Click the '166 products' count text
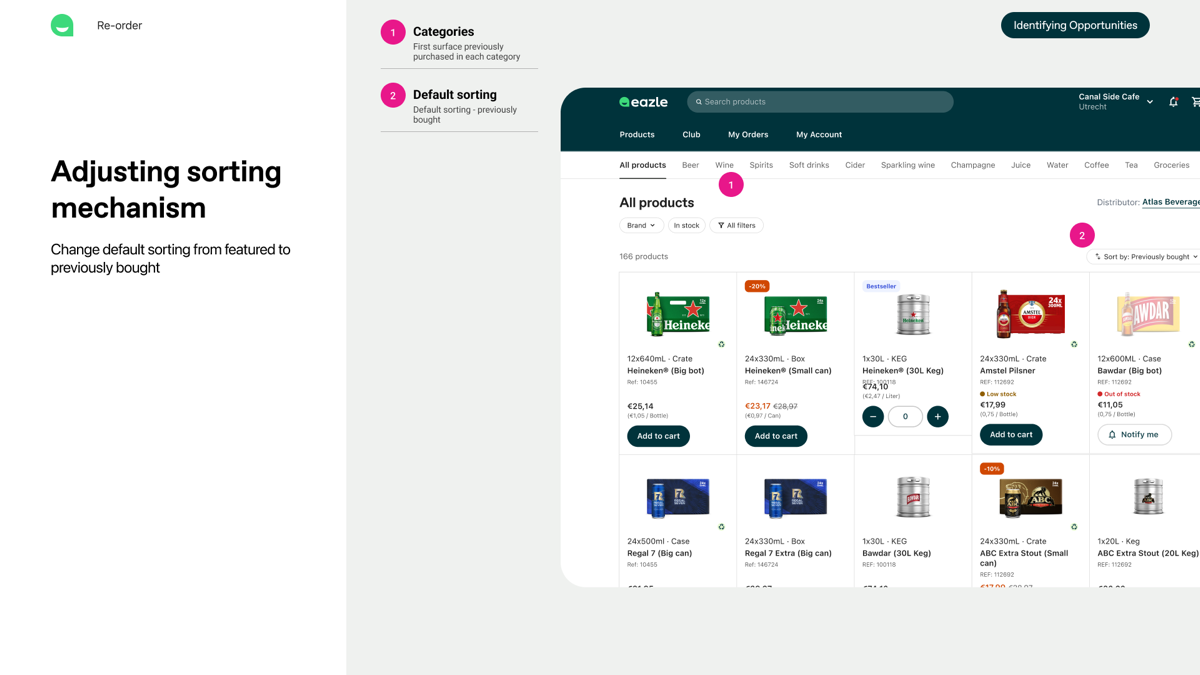 644,257
